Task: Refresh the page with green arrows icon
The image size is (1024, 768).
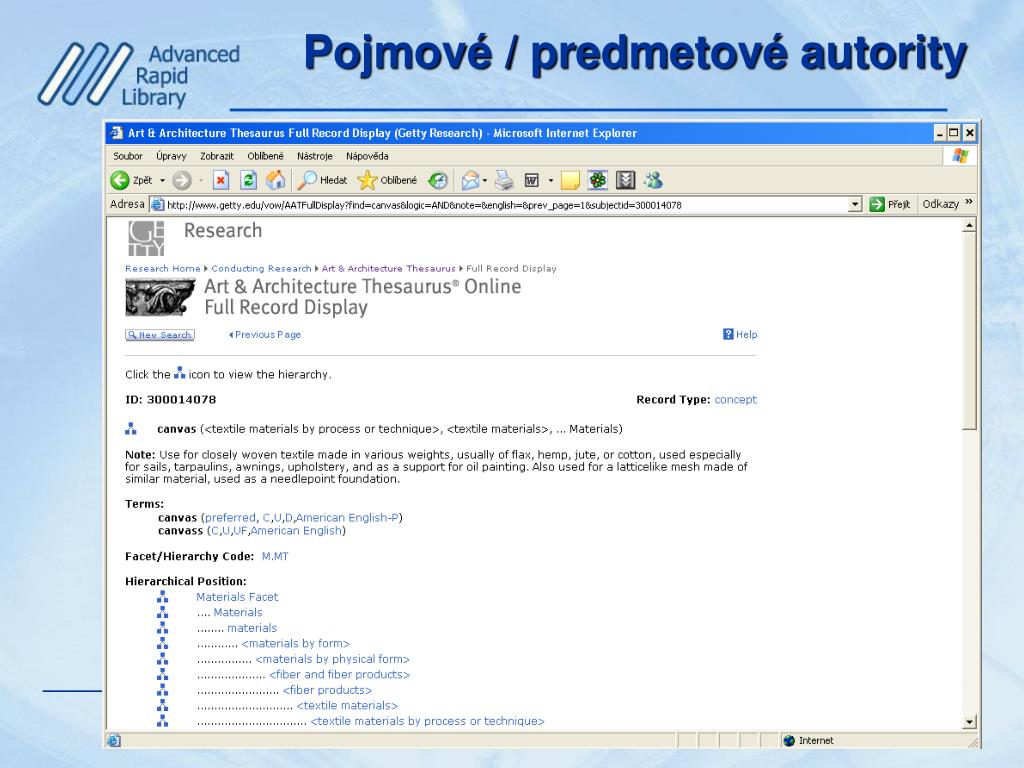Action: pos(248,180)
